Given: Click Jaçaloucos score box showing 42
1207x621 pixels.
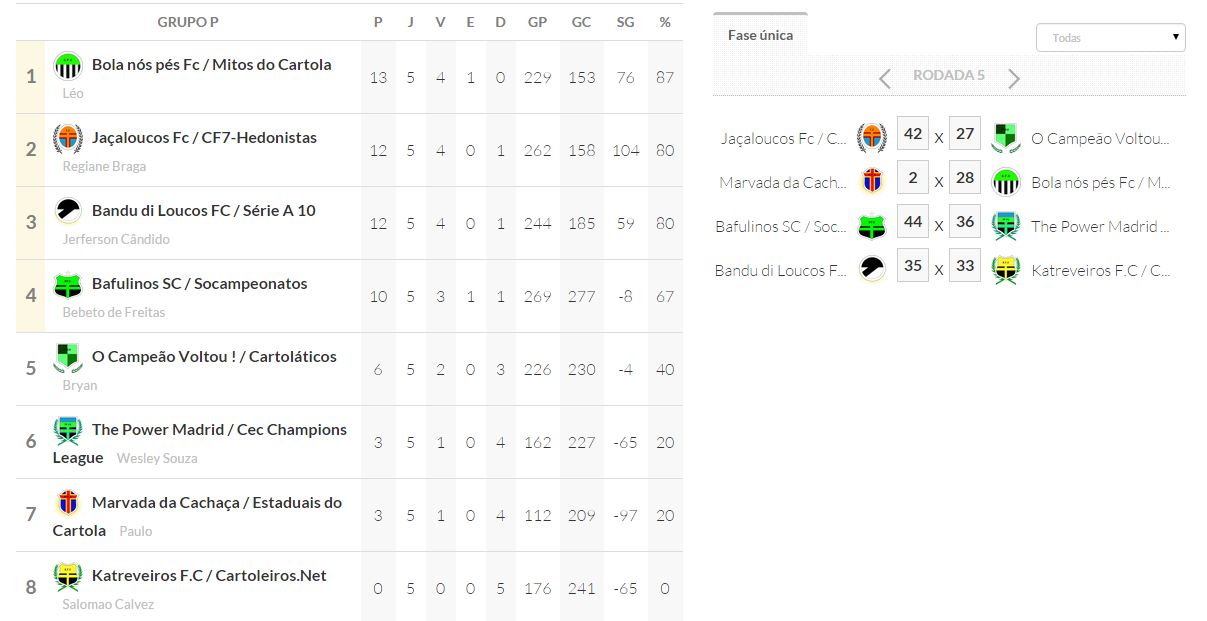Looking at the screenshot, I should click(x=912, y=135).
